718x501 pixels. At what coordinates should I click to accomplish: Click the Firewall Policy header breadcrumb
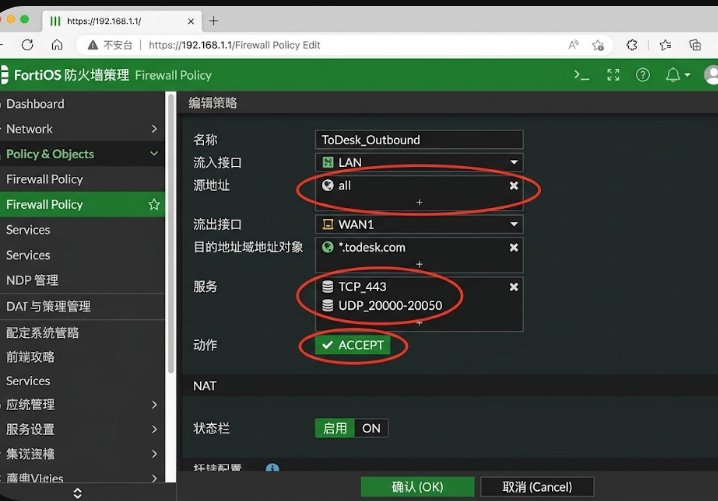pyautogui.click(x=173, y=75)
